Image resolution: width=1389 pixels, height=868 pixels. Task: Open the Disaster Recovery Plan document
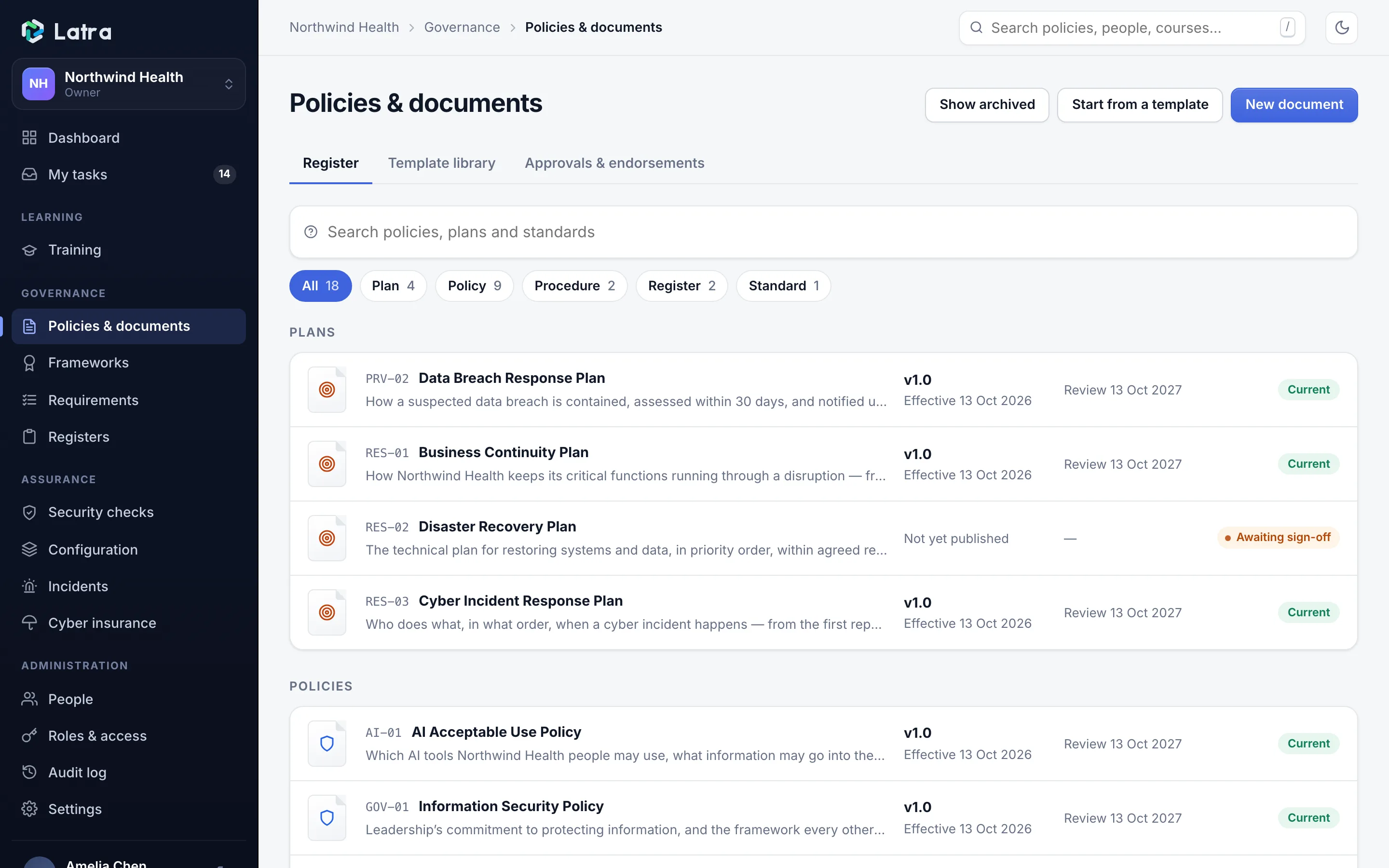823,538
